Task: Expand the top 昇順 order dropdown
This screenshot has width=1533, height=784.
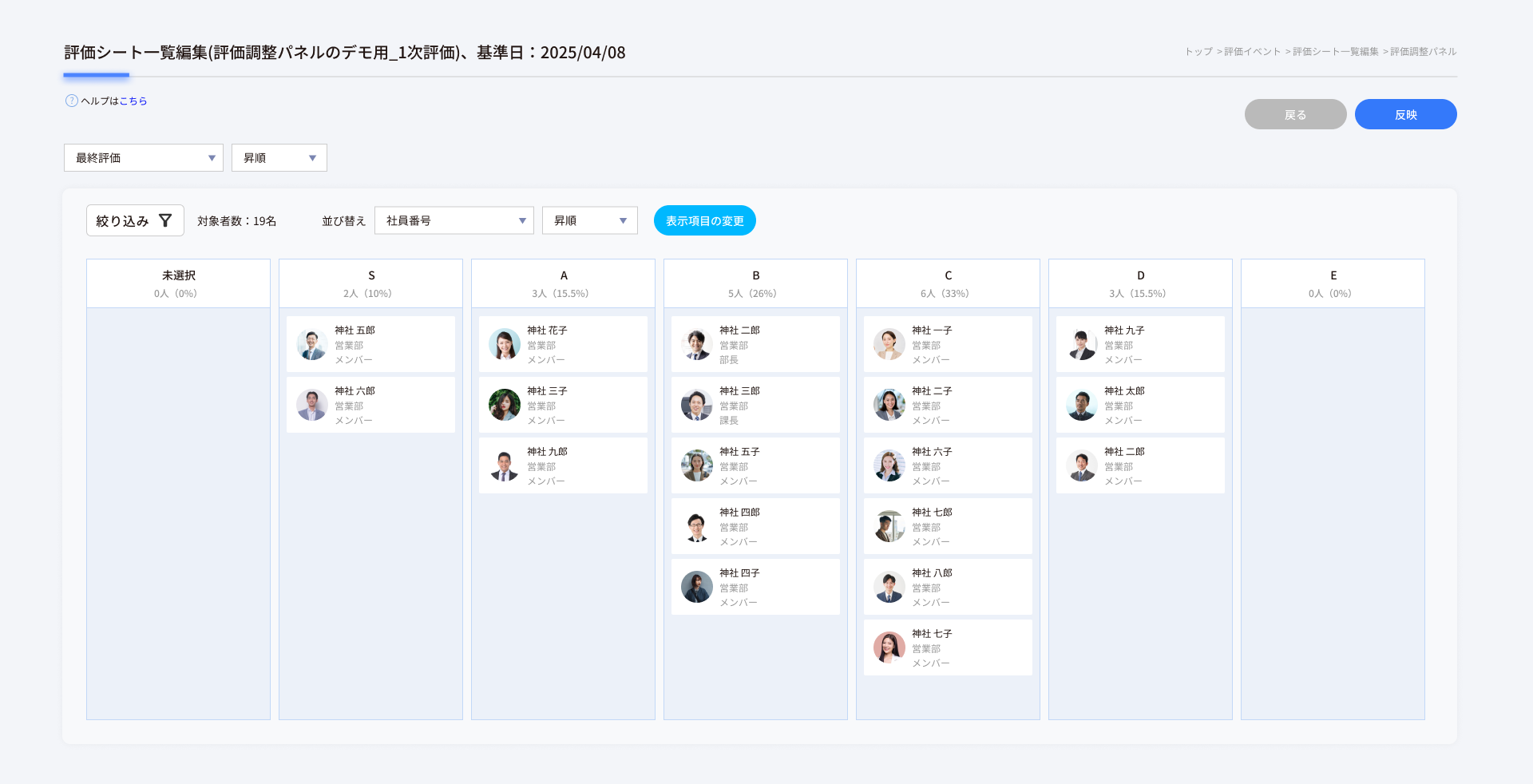Action: click(x=279, y=158)
